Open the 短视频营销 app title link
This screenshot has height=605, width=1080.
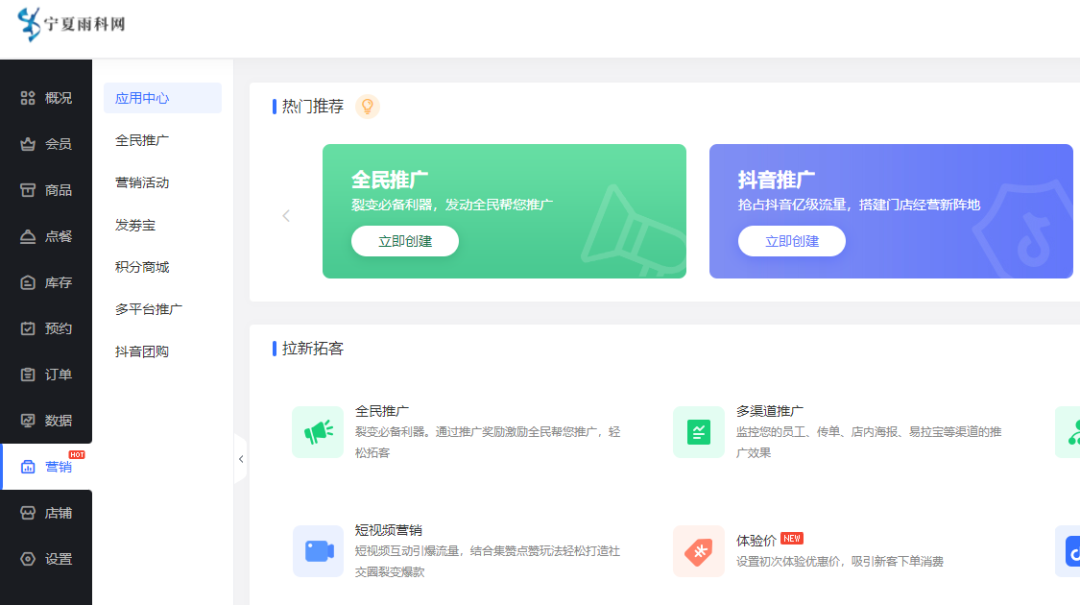click(x=388, y=530)
